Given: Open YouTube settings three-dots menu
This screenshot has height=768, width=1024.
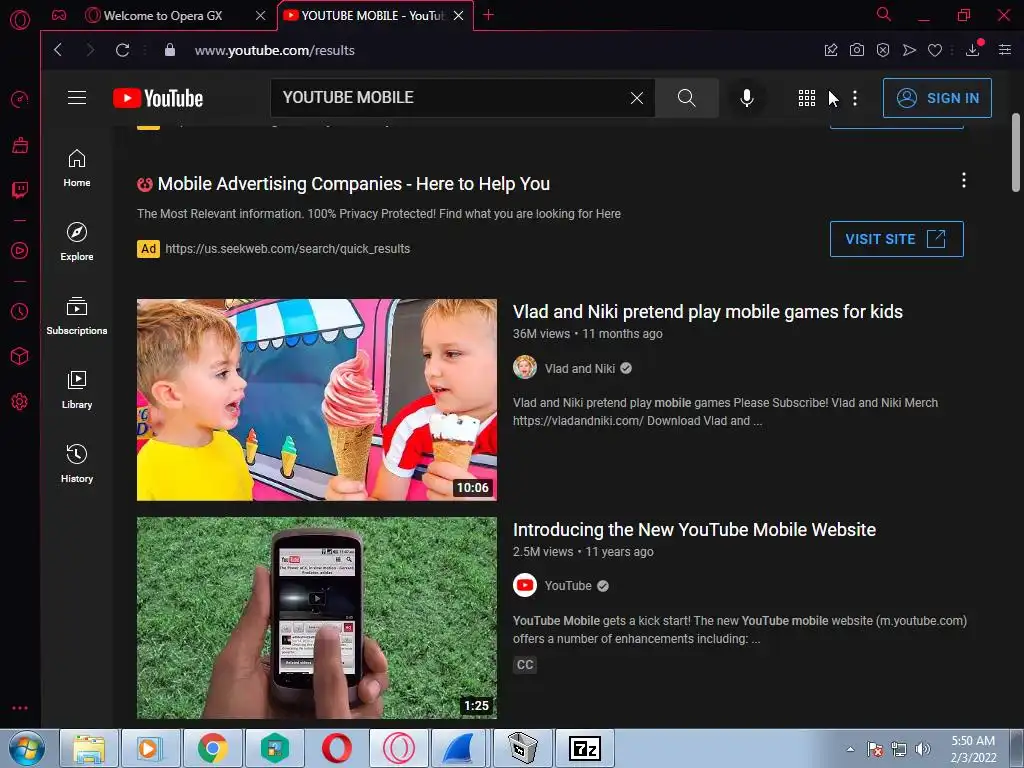Looking at the screenshot, I should [855, 98].
